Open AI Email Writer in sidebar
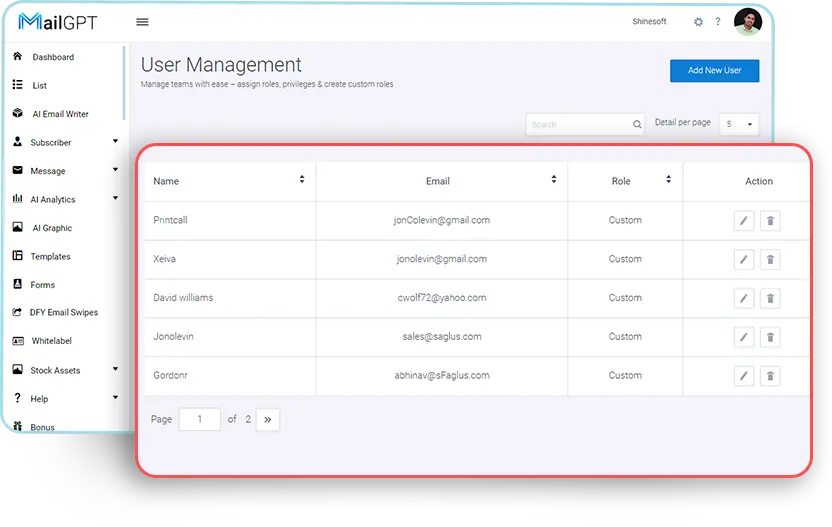The height and width of the screenshot is (527, 832). 60,114
